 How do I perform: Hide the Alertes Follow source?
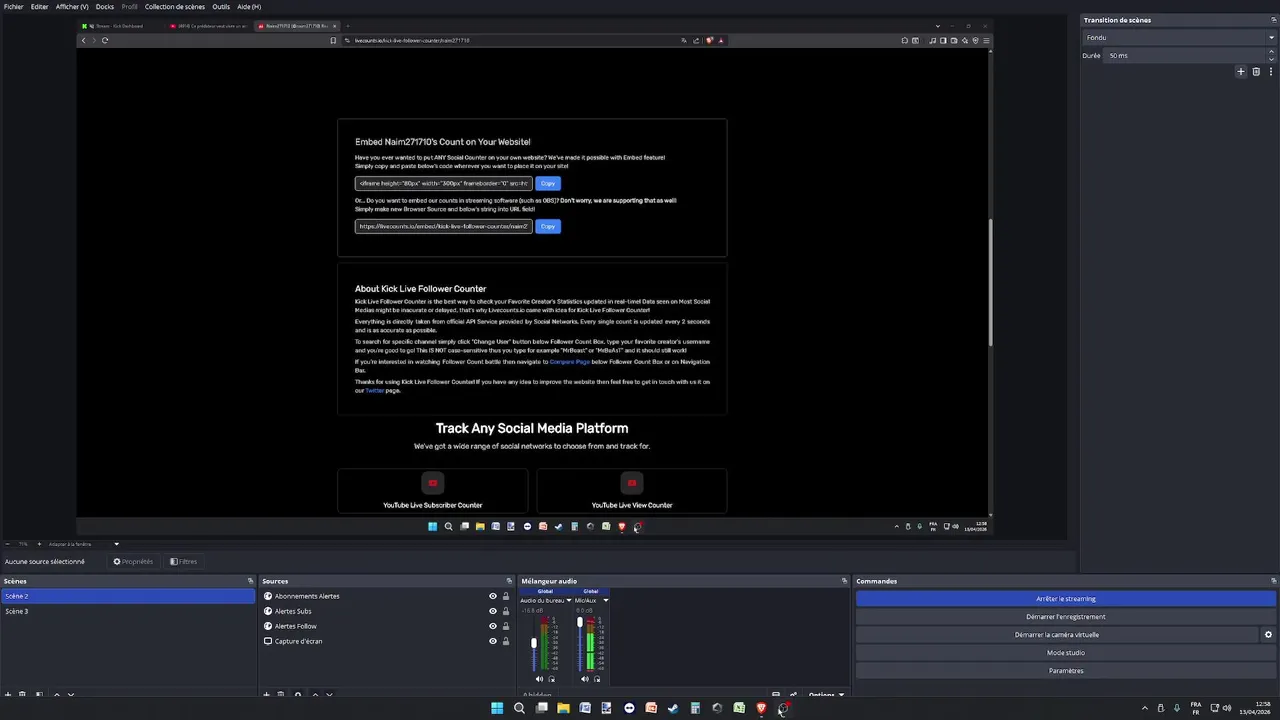(492, 626)
